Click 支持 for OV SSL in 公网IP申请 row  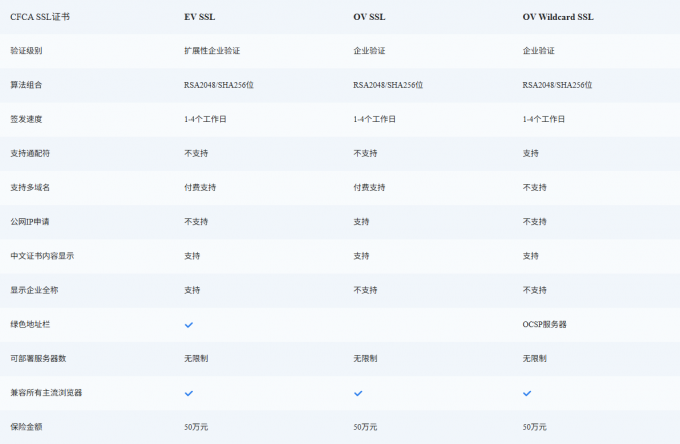(361, 222)
